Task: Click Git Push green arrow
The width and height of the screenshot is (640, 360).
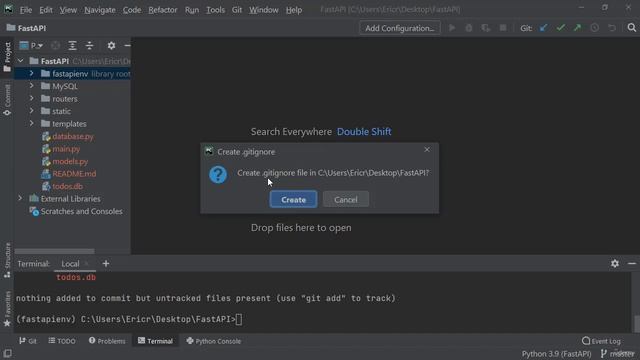Action: pyautogui.click(x=577, y=28)
